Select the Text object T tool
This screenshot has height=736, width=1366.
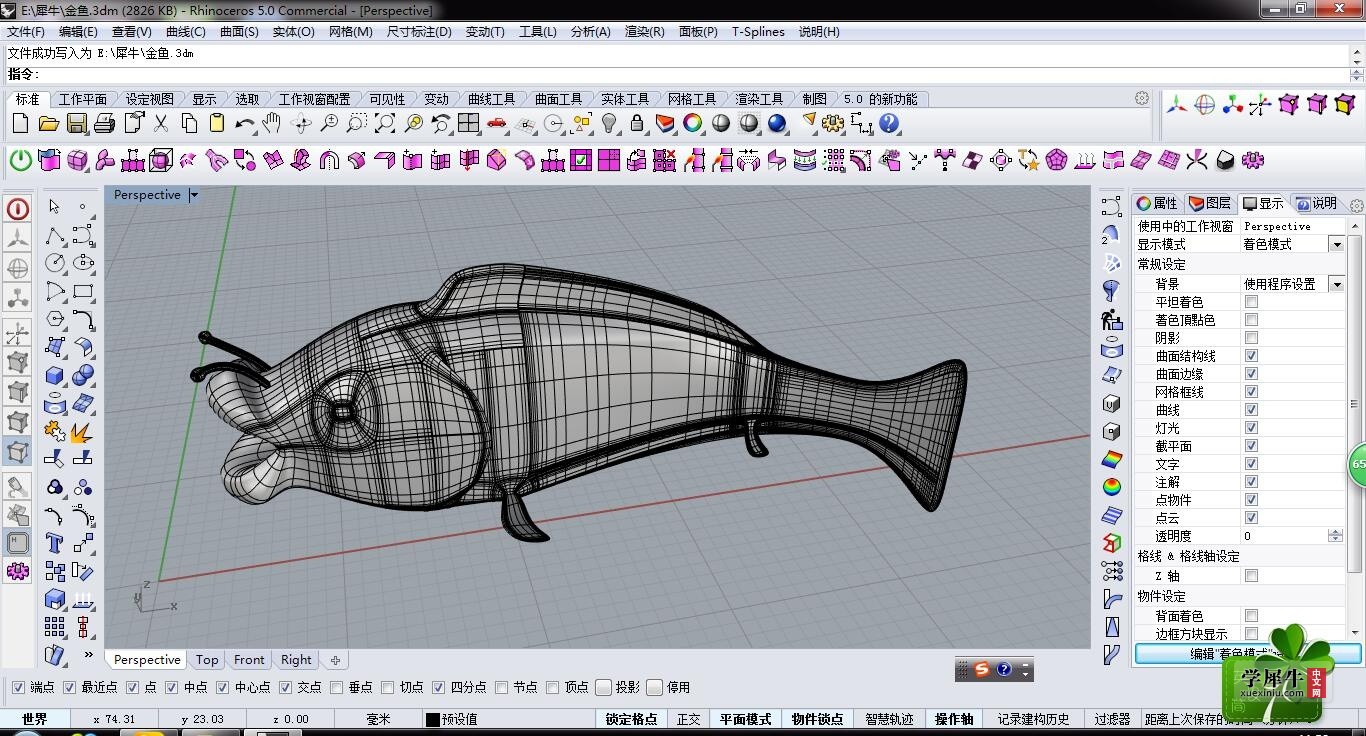point(55,544)
